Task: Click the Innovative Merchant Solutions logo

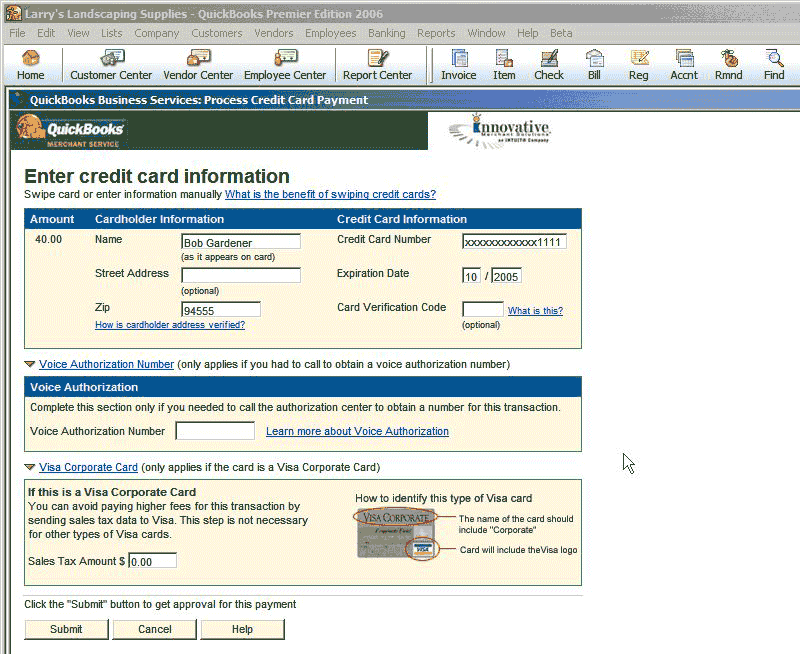Action: (499, 131)
